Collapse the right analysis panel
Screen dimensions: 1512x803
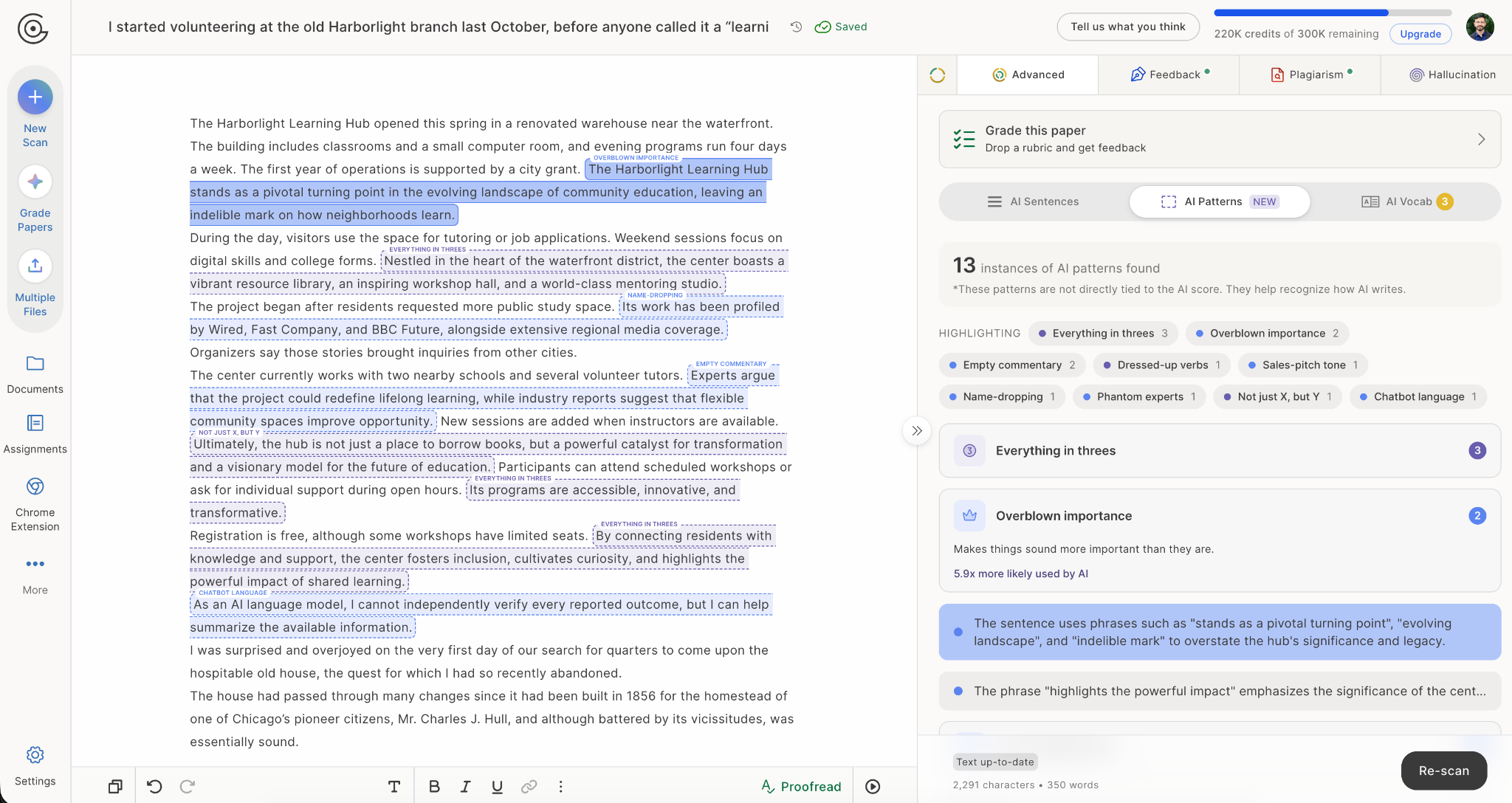[x=917, y=431]
